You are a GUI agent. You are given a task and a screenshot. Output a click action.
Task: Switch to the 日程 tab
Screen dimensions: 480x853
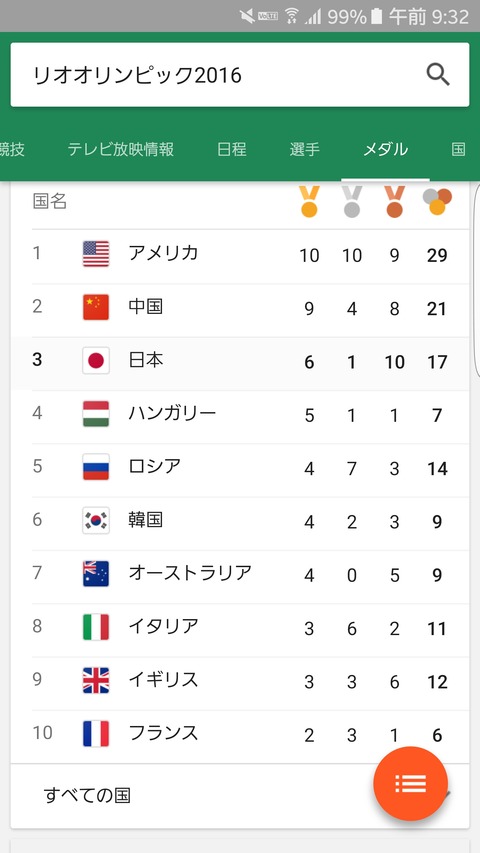tap(232, 149)
